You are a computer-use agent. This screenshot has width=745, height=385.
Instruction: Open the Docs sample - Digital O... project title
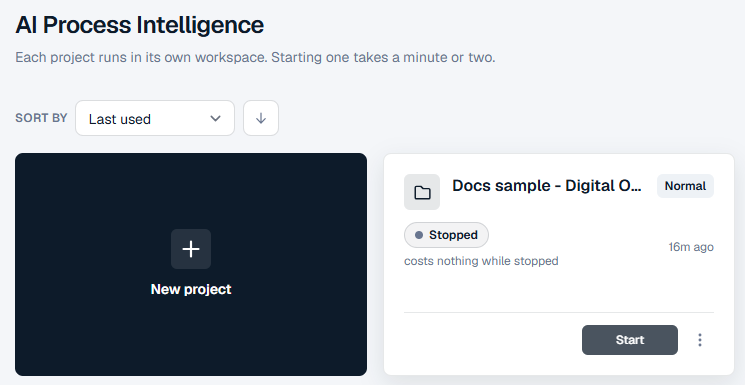[x=546, y=186]
